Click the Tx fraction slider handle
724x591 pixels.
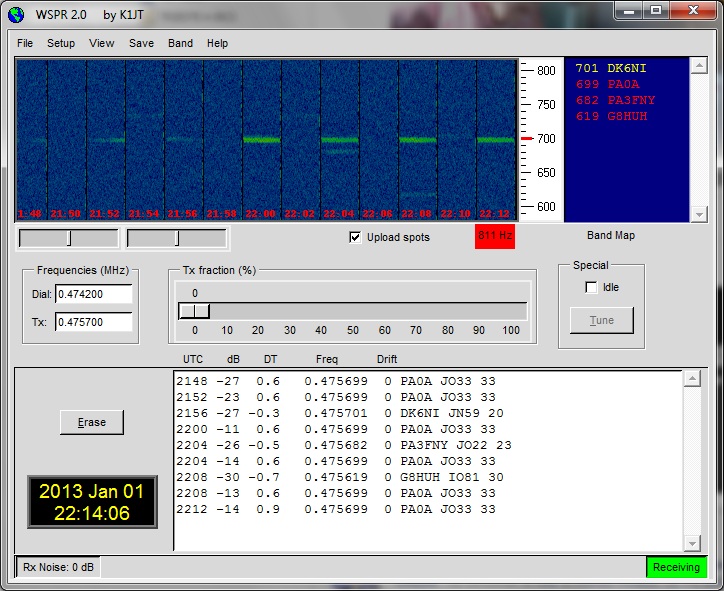pyautogui.click(x=194, y=311)
